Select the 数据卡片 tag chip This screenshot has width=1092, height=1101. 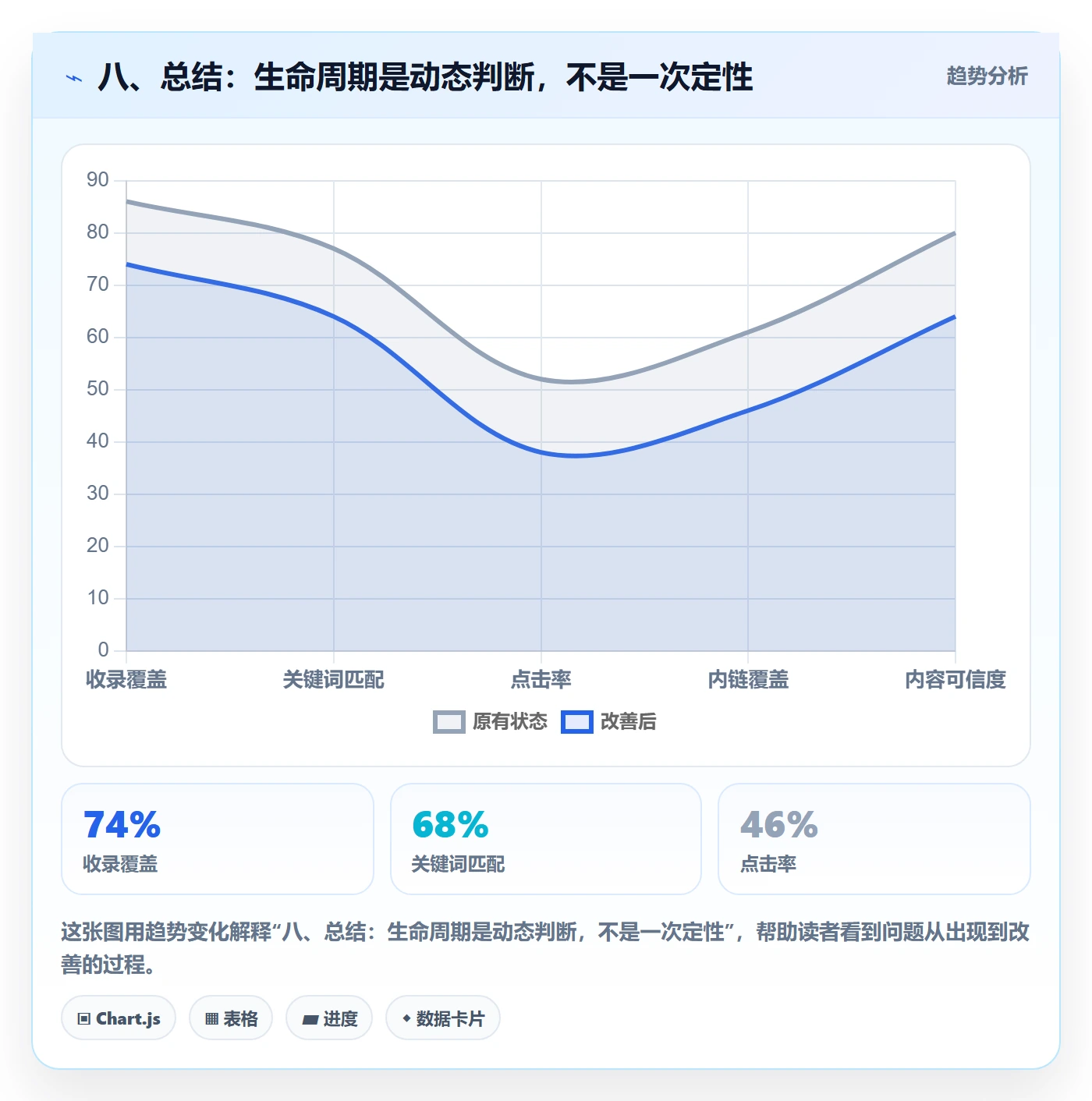443,1018
